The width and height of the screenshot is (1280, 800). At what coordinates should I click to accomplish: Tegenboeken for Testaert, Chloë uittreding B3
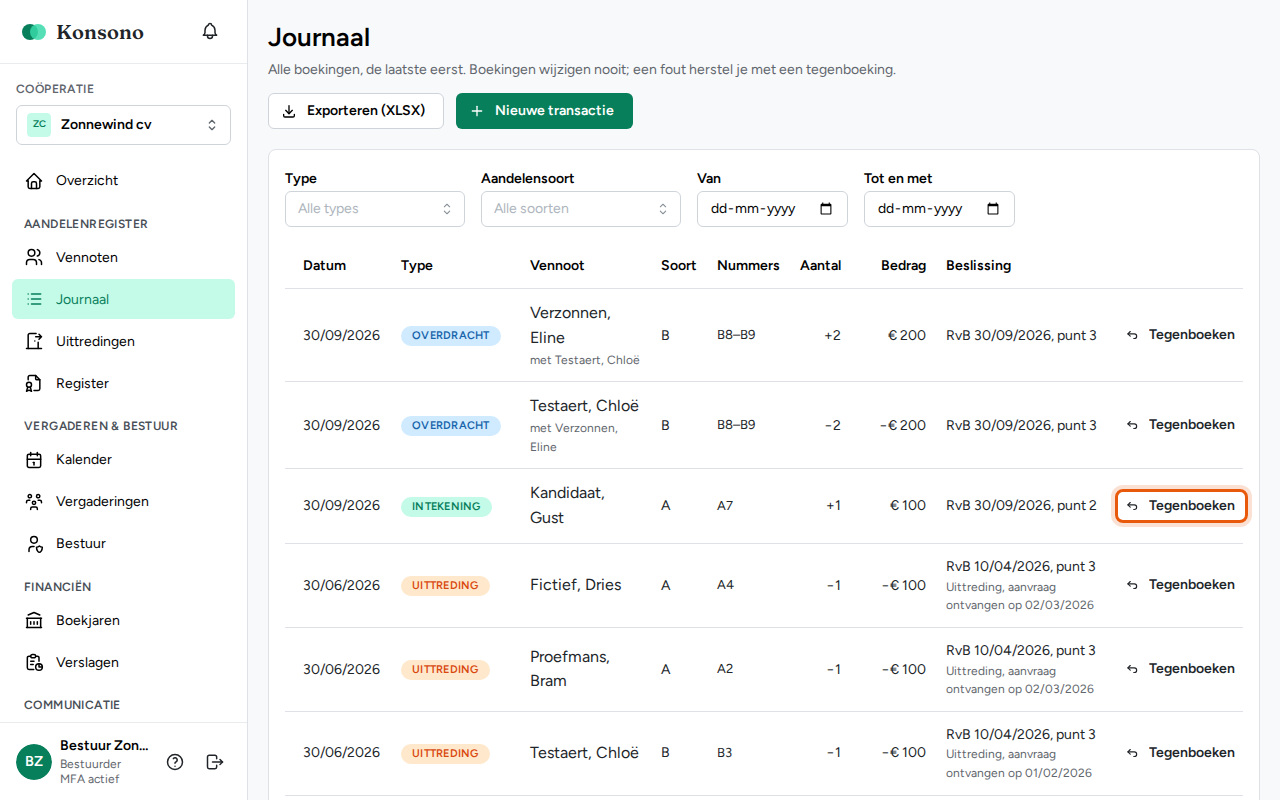point(1181,753)
